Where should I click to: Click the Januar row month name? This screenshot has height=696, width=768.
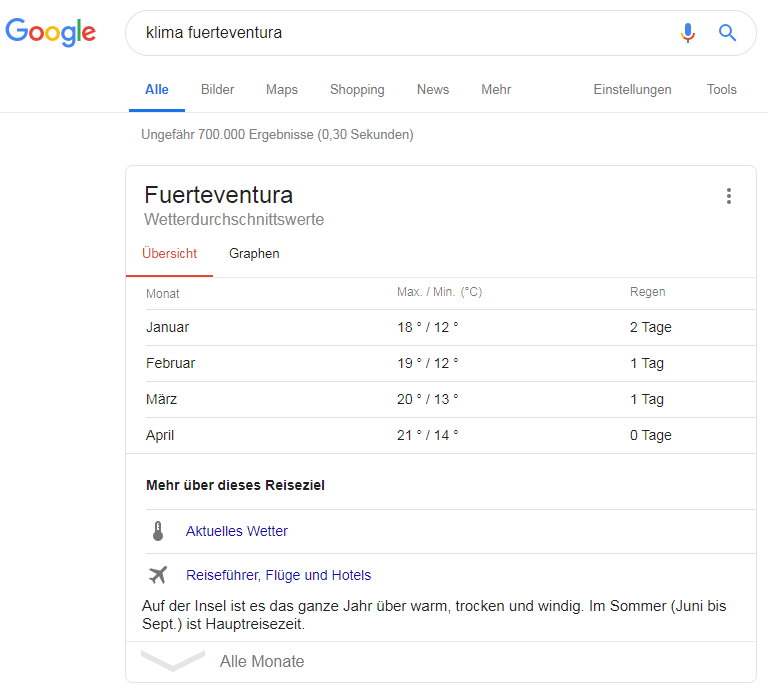[x=168, y=327]
